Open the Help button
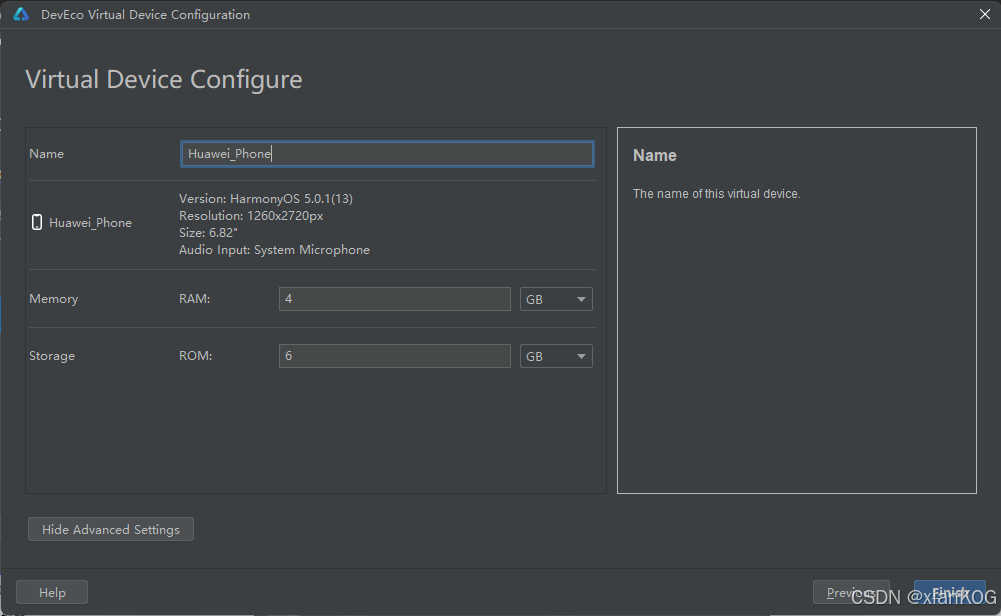The width and height of the screenshot is (1001, 616). point(52,592)
